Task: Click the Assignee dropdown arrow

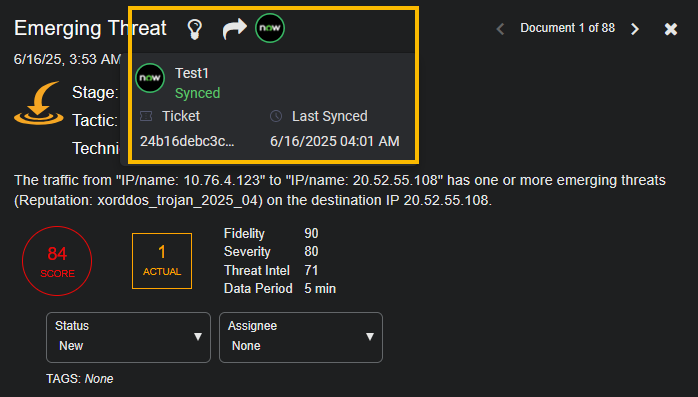Action: pyautogui.click(x=370, y=337)
